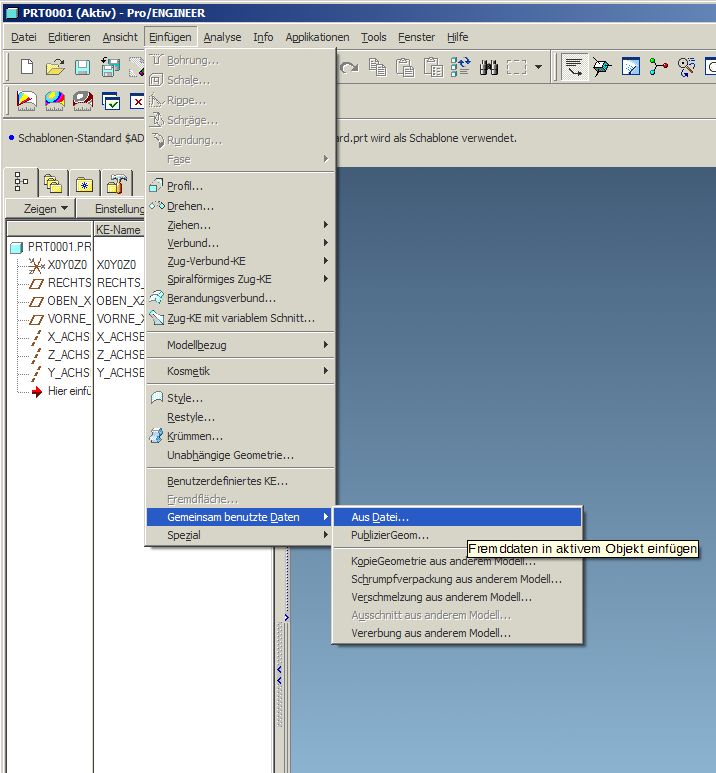Open the Einstellungen menu button
This screenshot has width=716, height=773.
pyautogui.click(x=111, y=209)
